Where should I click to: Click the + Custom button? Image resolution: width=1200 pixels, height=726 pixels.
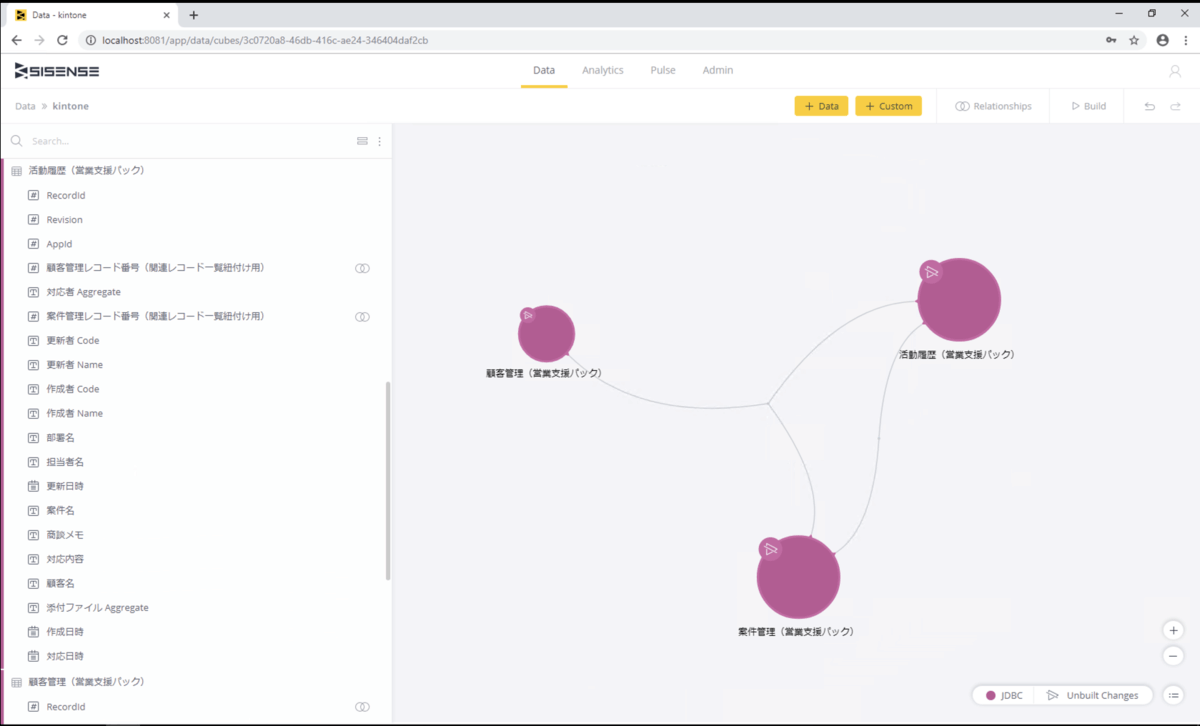point(888,106)
